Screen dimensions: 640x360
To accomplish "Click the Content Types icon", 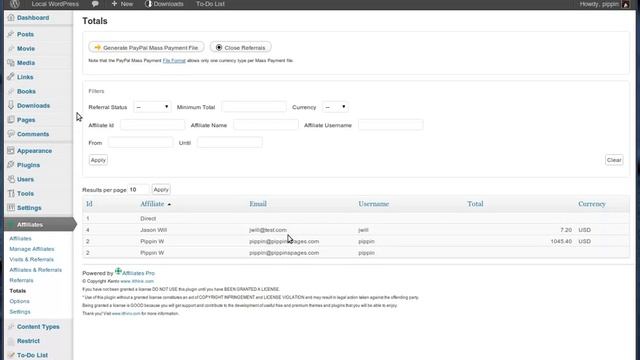I will 11,327.
